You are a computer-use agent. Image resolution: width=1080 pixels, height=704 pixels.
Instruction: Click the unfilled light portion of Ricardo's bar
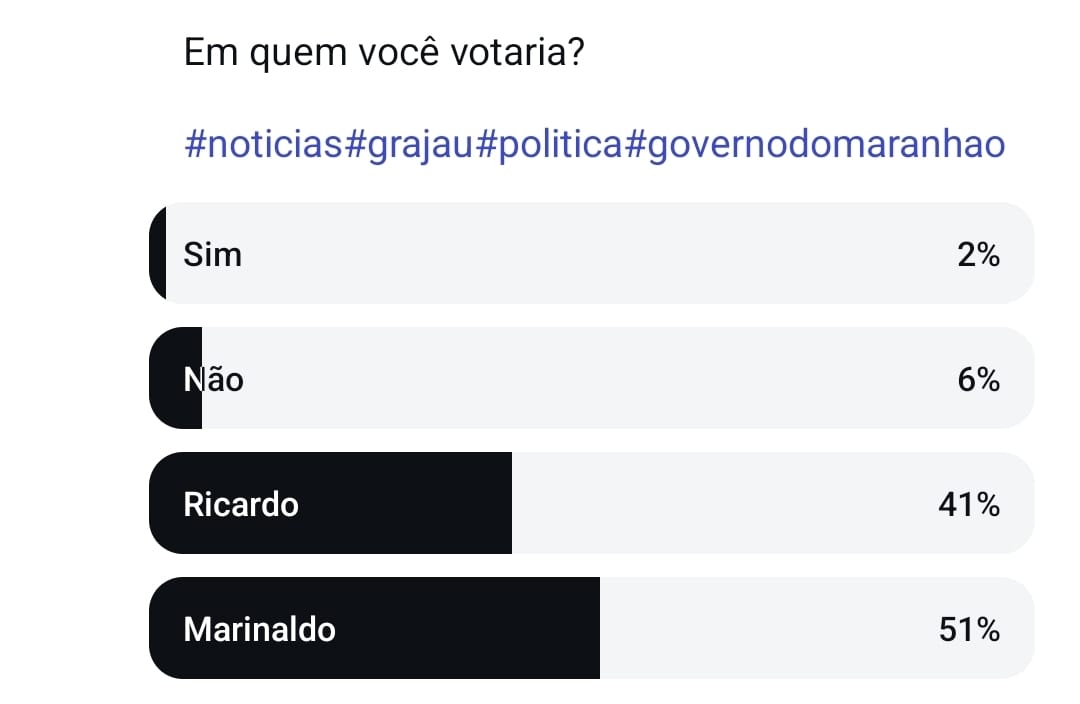click(x=720, y=503)
